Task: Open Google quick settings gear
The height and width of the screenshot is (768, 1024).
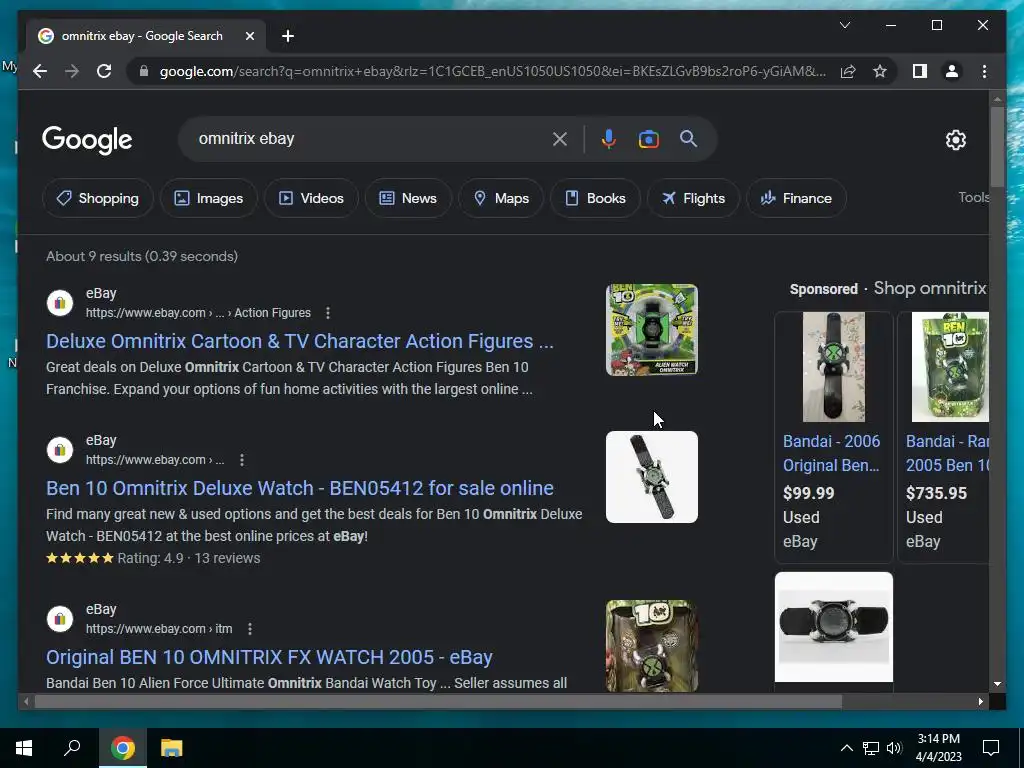Action: click(955, 140)
